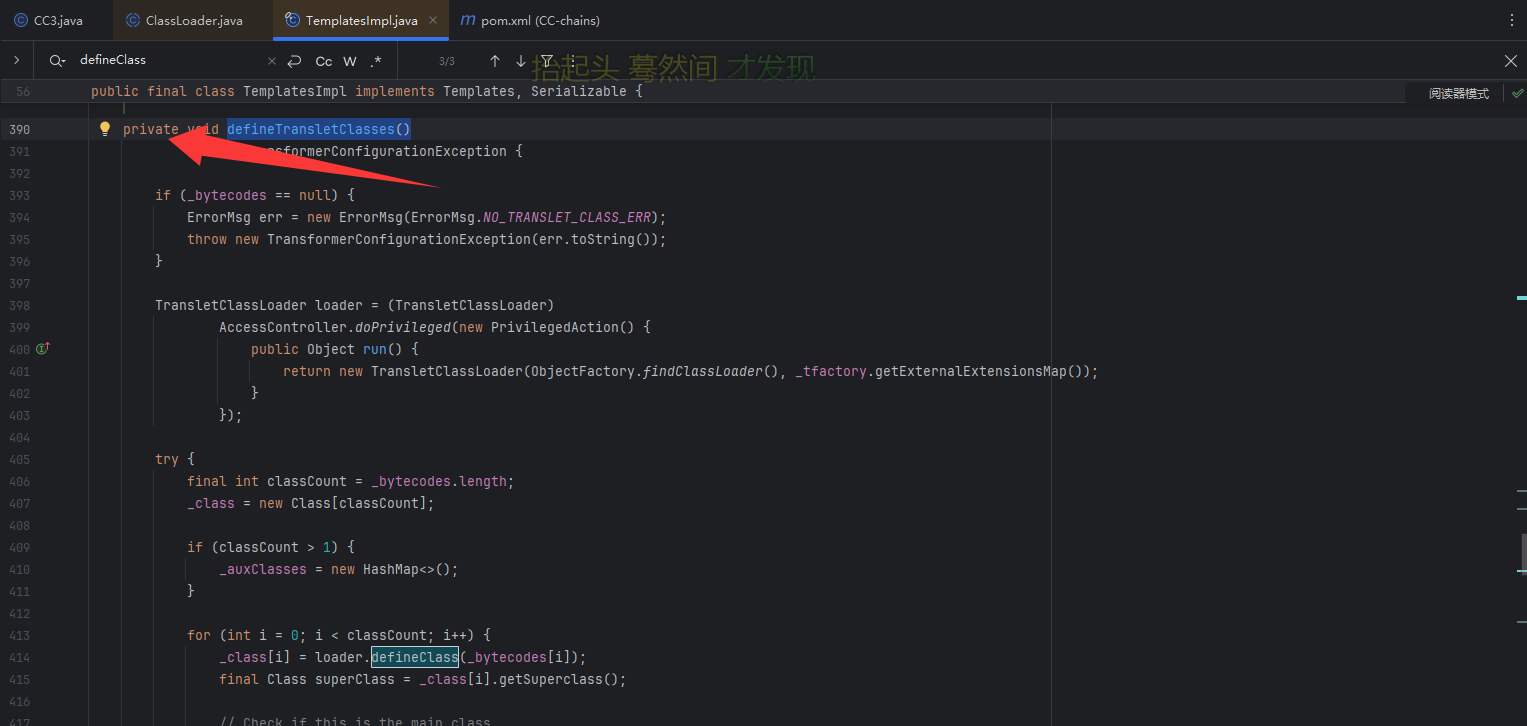Open the search history magnifier dropdown
This screenshot has width=1527, height=726.
coord(56,61)
